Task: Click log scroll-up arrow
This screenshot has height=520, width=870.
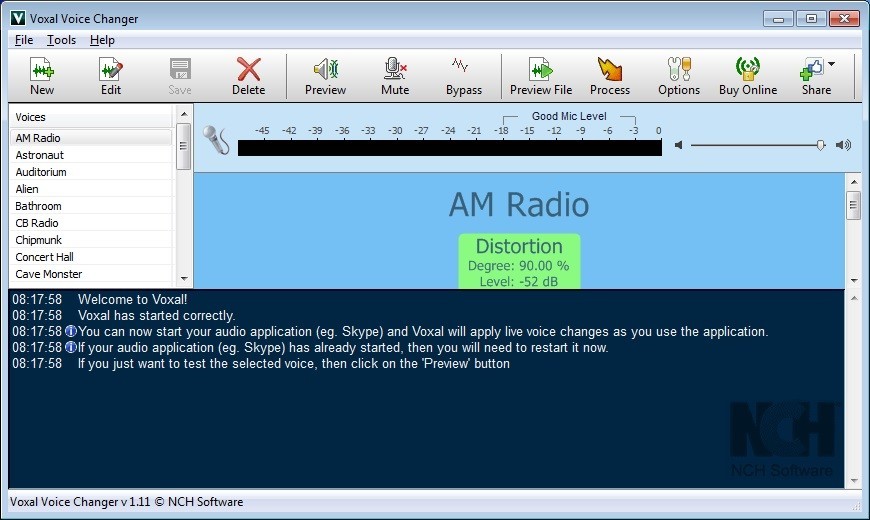Action: pyautogui.click(x=854, y=298)
